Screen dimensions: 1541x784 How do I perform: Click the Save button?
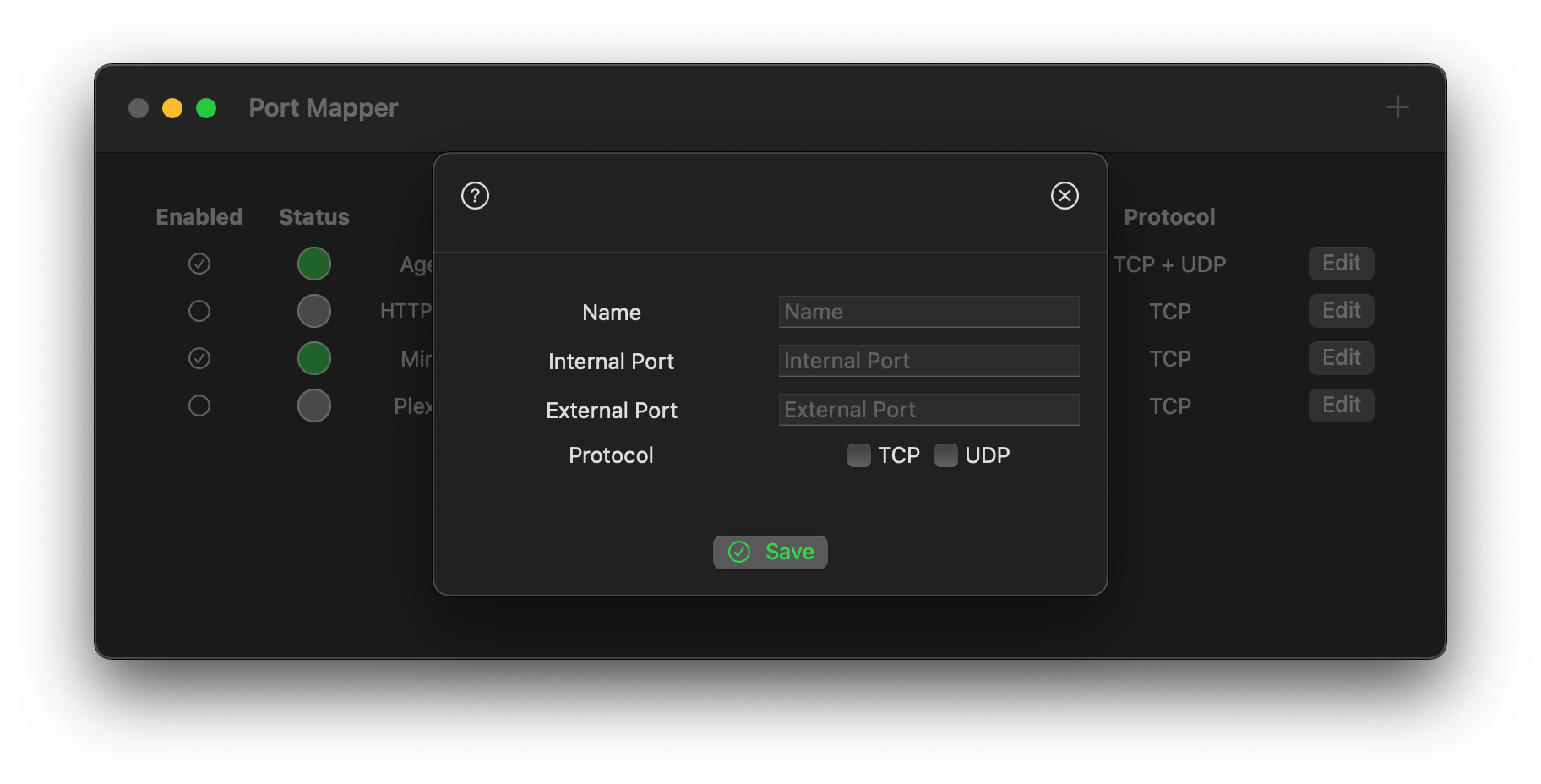tap(770, 553)
